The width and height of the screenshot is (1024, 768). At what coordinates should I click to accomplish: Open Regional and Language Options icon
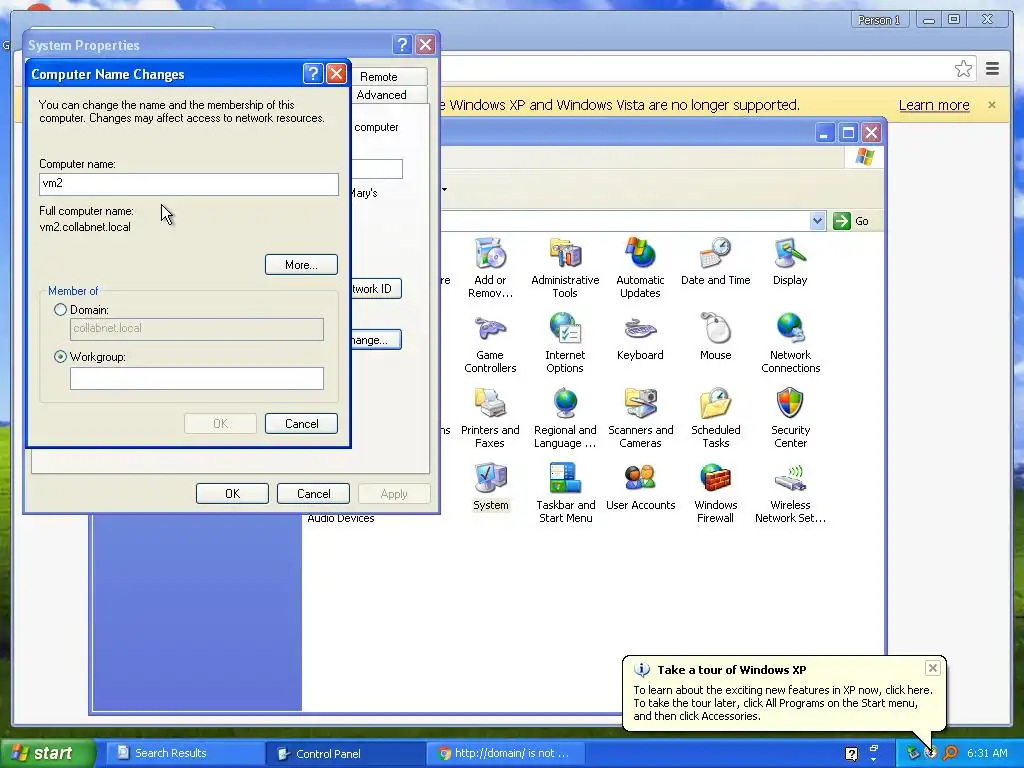565,418
